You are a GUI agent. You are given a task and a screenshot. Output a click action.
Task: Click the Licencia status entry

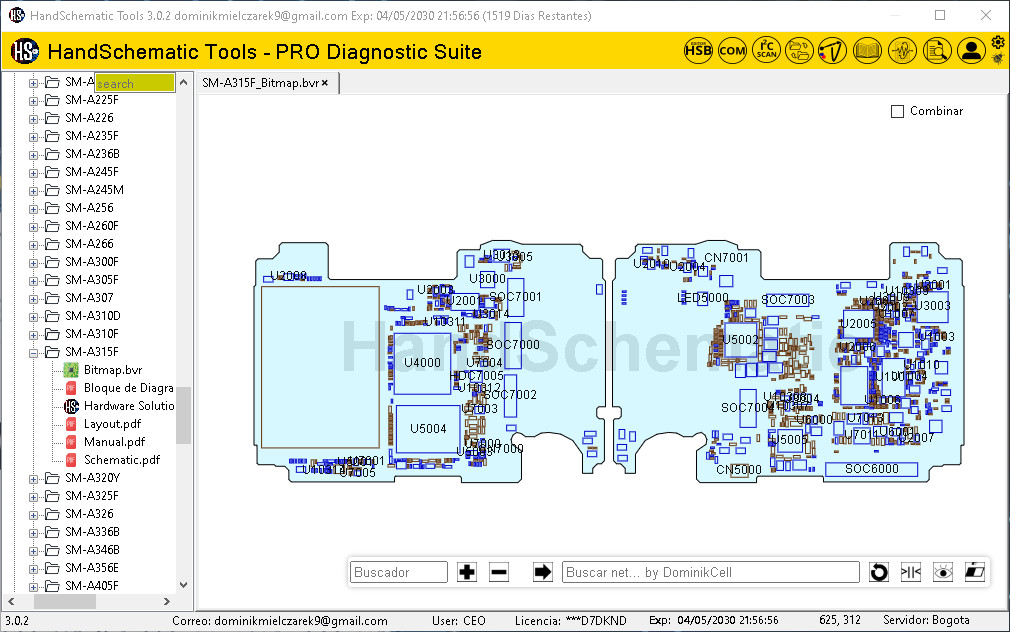click(x=571, y=621)
